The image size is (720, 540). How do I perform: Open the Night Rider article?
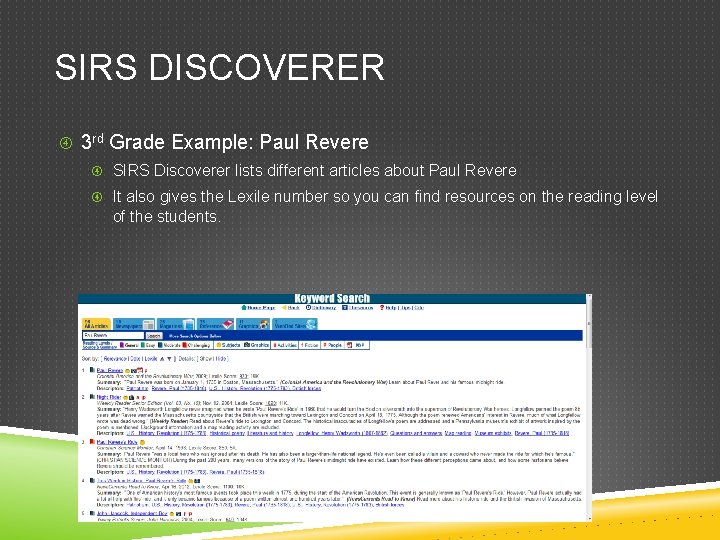point(109,397)
